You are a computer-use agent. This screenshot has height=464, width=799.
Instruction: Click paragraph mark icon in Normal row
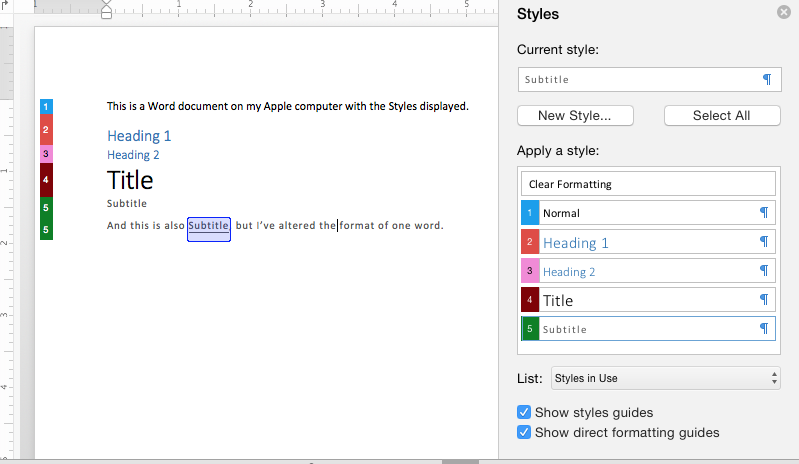pos(764,212)
